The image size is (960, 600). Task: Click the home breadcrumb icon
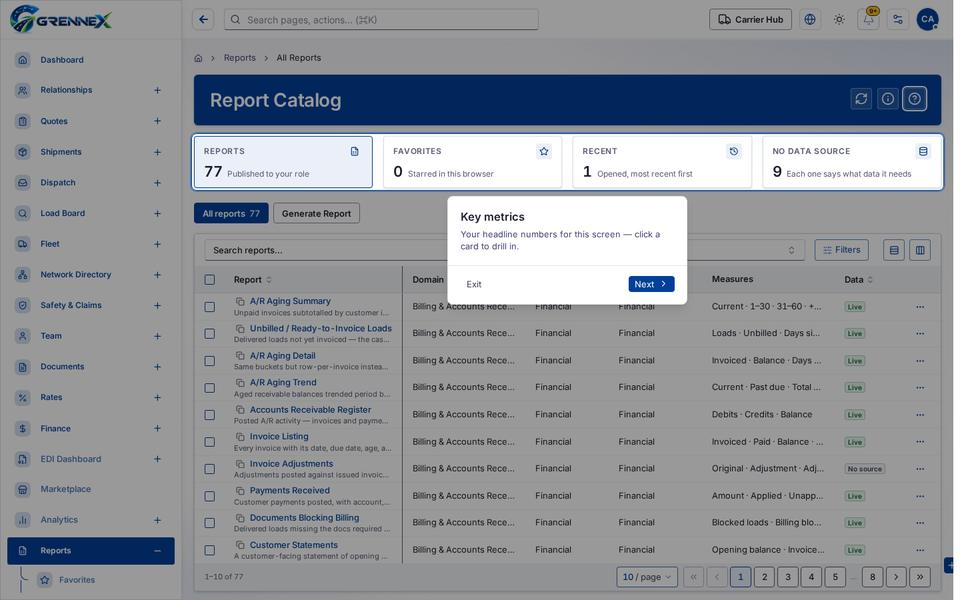click(198, 58)
